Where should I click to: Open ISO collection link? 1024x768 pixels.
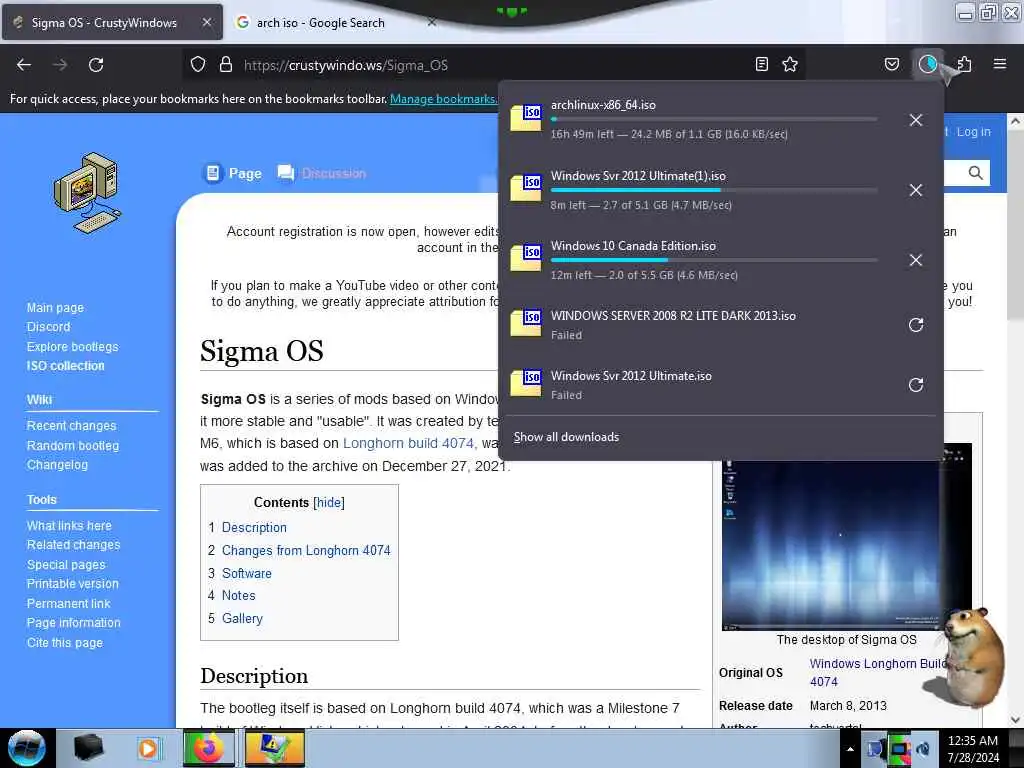click(65, 366)
